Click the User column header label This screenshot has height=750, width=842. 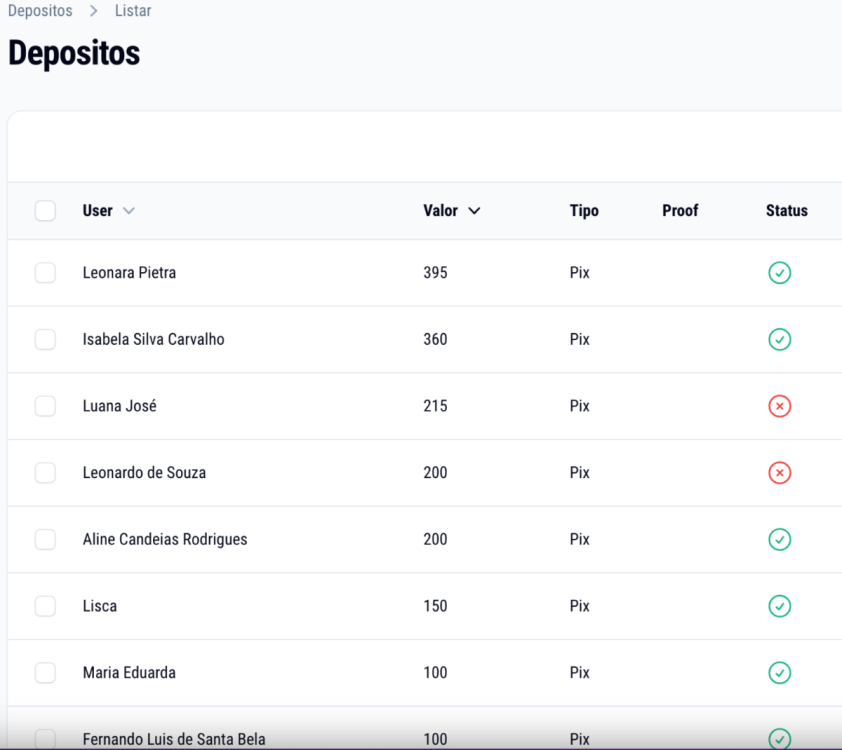point(98,210)
